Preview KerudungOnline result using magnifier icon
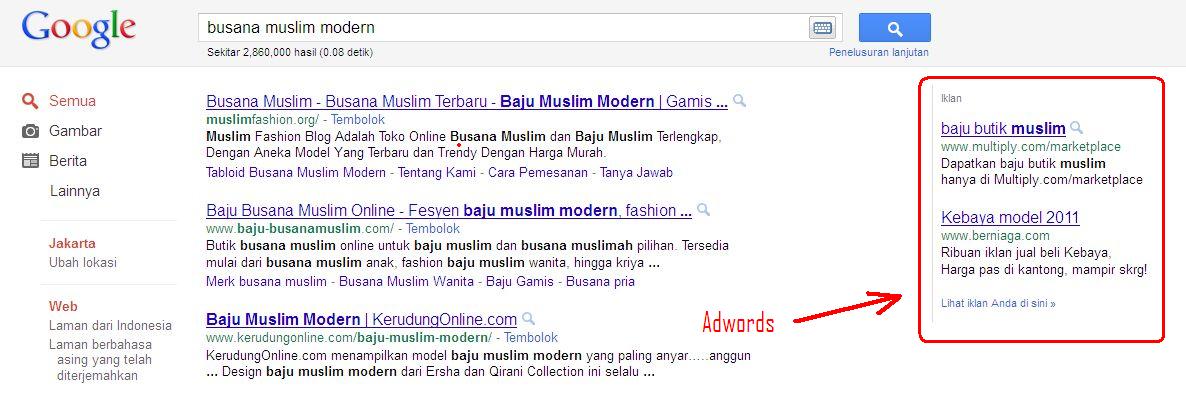Image resolution: width=1186 pixels, height=394 pixels. click(x=529, y=318)
